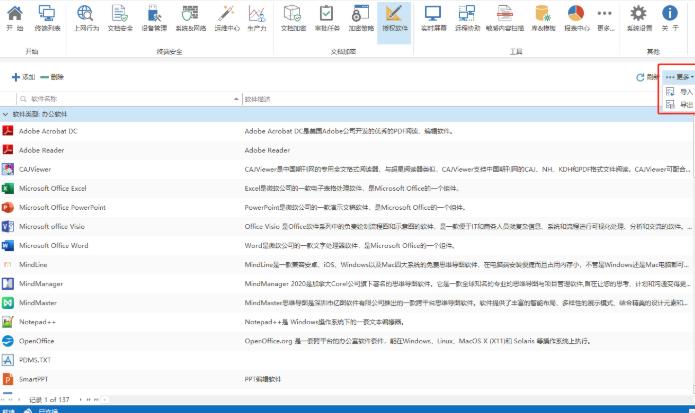Click the 添加 add button
This screenshot has width=695, height=413.
23,77
